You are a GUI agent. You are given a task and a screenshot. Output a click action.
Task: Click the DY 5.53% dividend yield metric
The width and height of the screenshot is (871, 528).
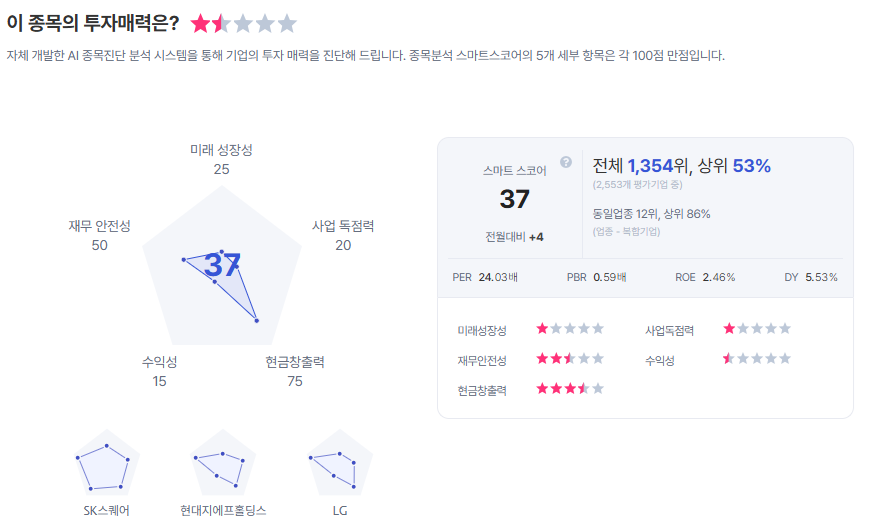(x=811, y=277)
